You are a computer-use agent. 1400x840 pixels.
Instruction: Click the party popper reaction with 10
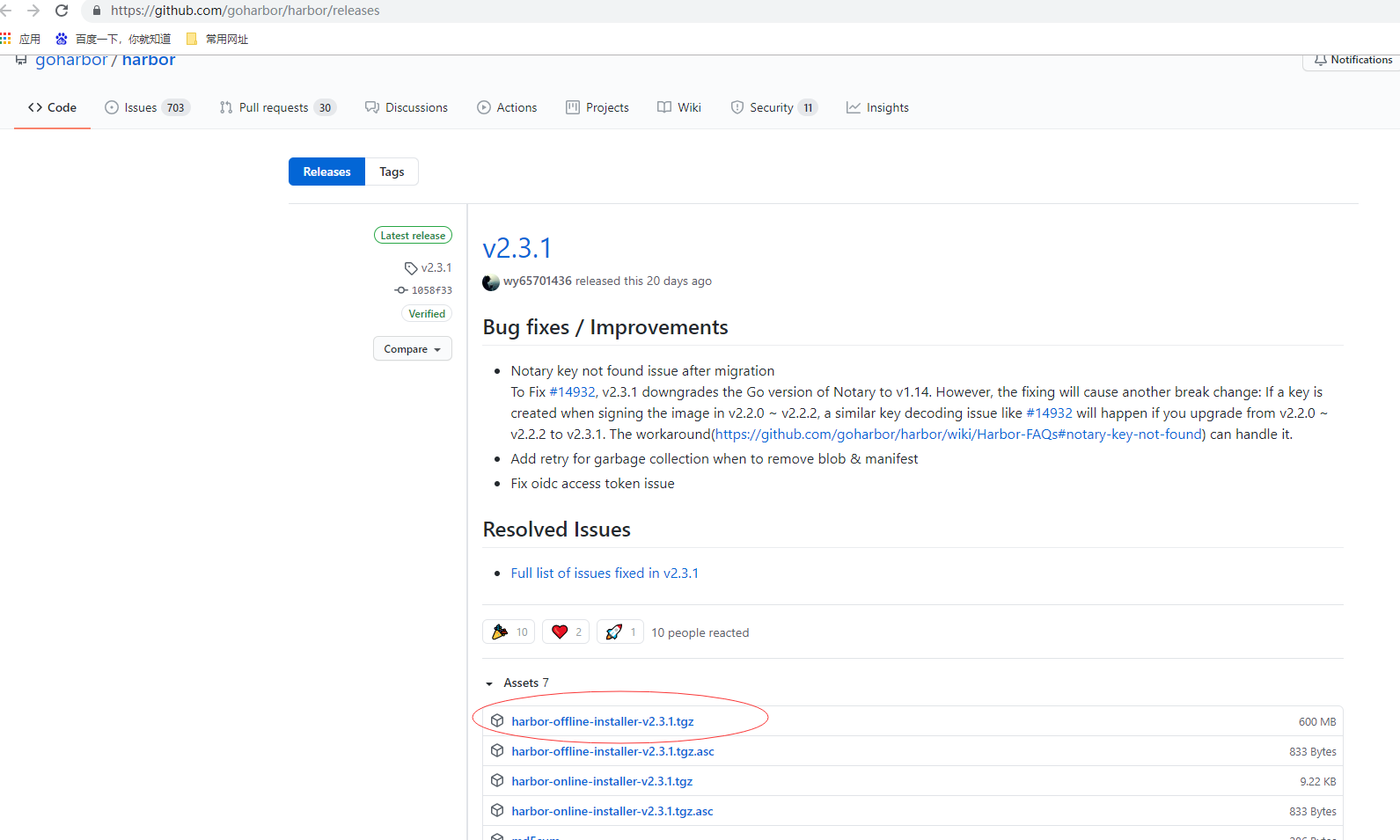click(509, 632)
